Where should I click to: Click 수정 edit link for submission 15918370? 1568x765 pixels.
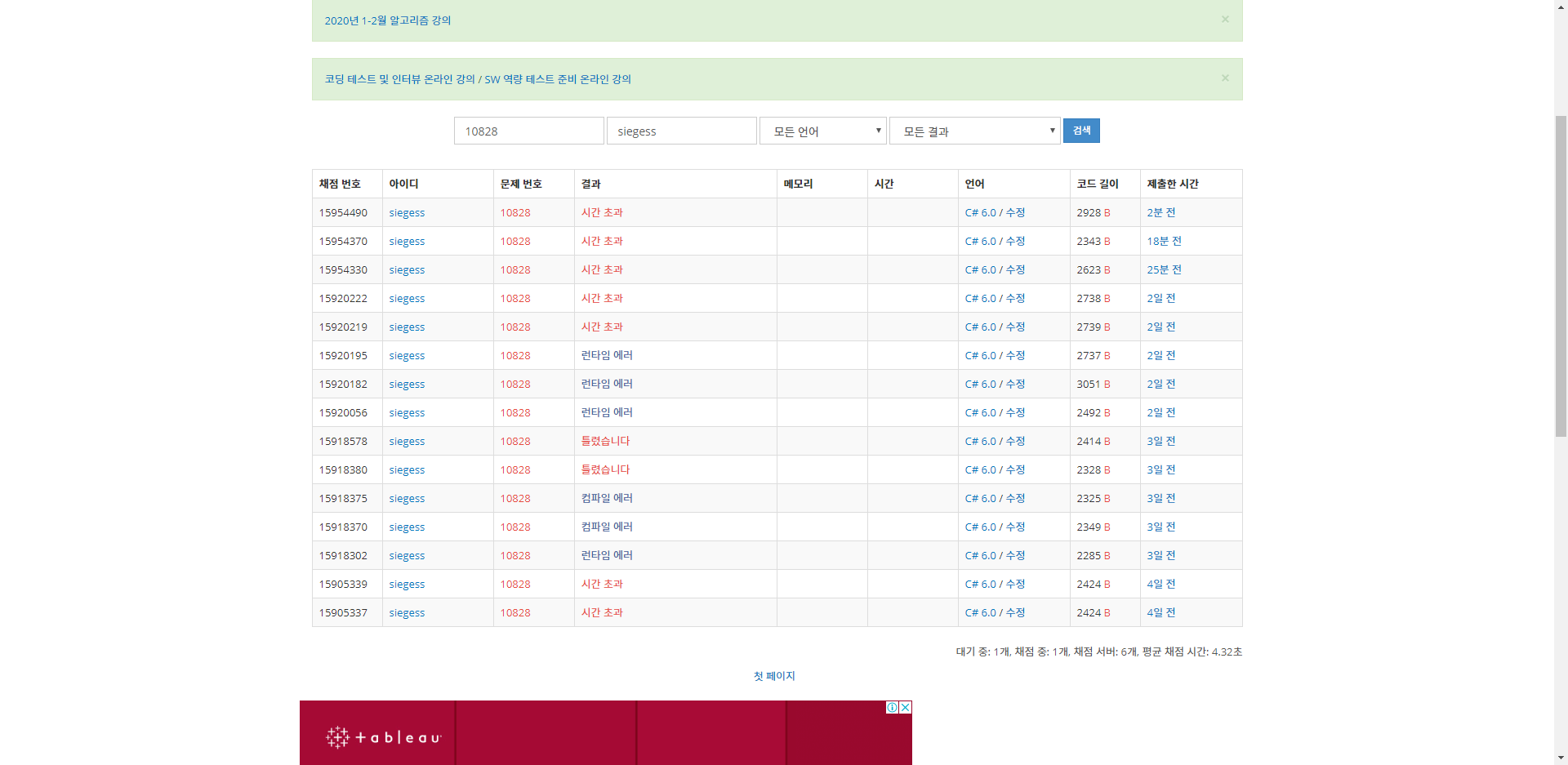[x=1015, y=527]
